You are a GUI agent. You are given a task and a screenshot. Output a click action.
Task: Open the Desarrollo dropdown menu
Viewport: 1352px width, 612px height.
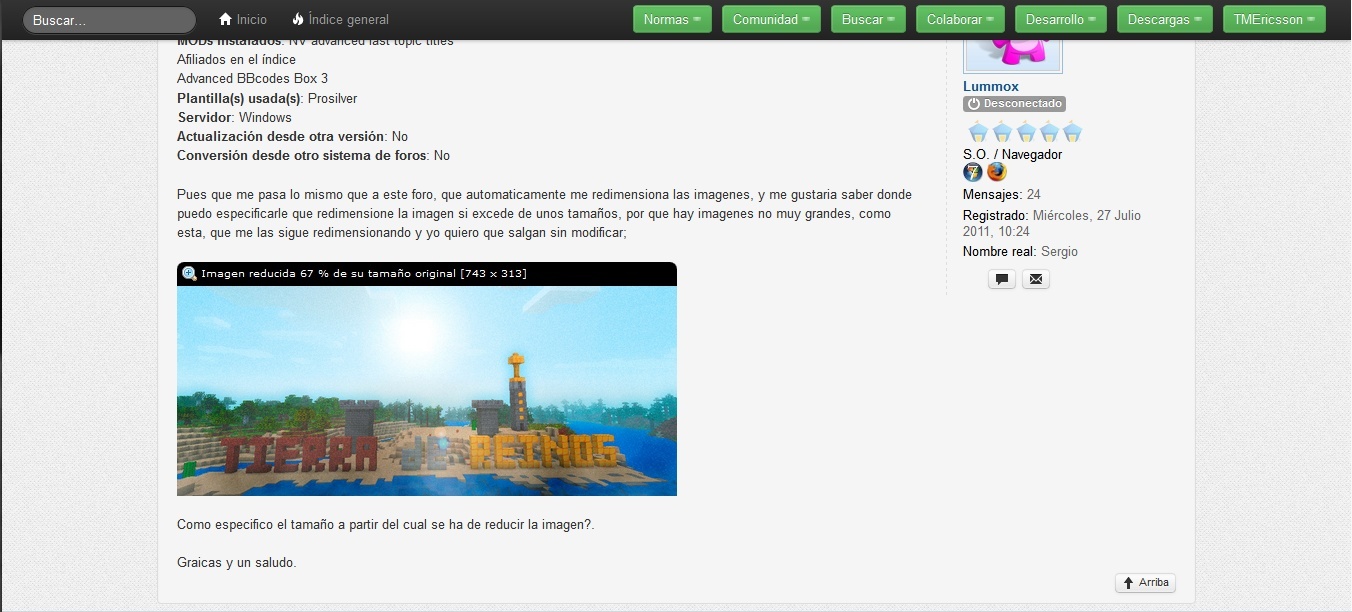pyautogui.click(x=1060, y=19)
